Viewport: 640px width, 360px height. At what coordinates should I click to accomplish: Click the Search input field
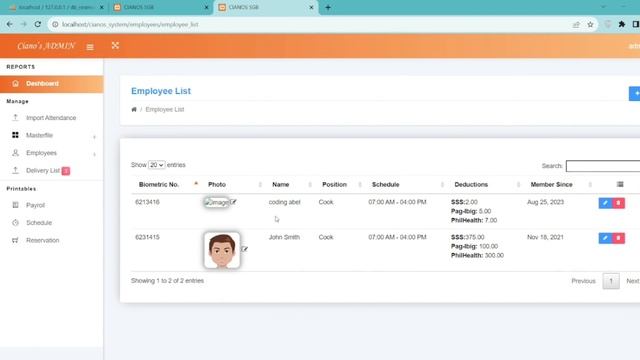[x=603, y=166]
